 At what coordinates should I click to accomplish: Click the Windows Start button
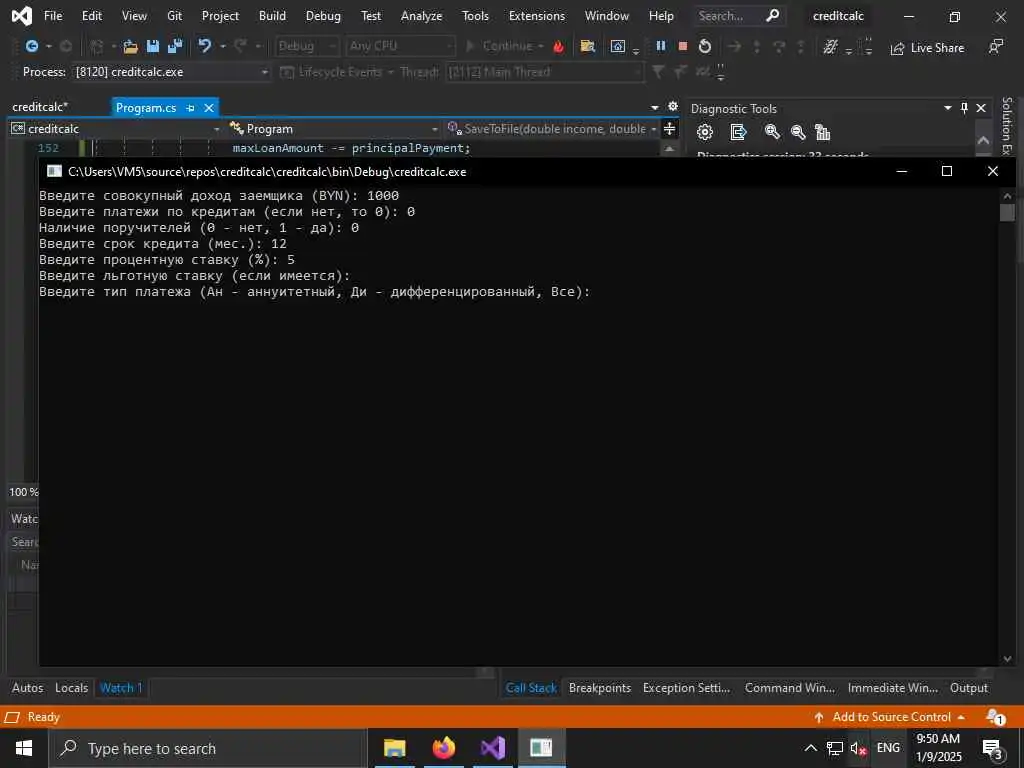[x=24, y=748]
